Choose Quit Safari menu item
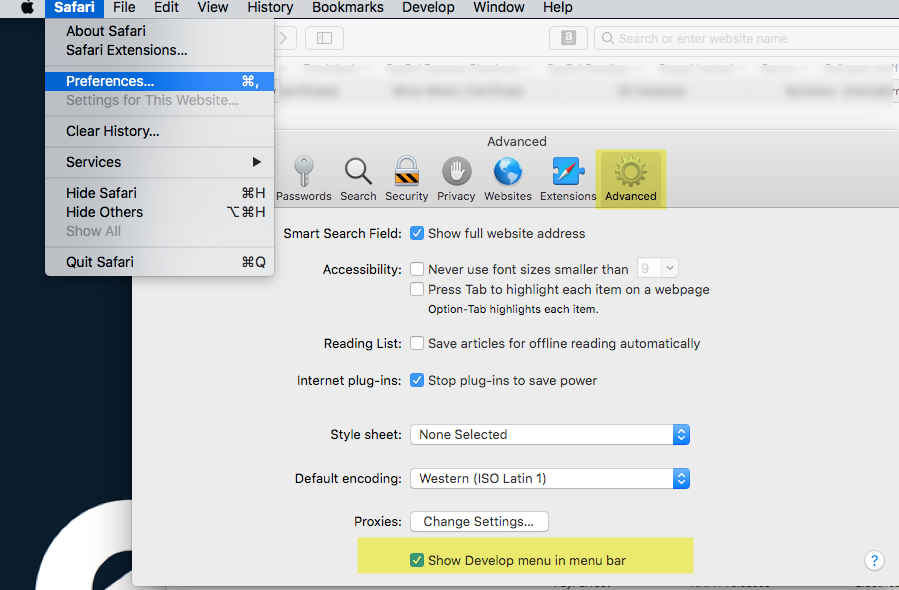The width and height of the screenshot is (899, 590). click(159, 262)
